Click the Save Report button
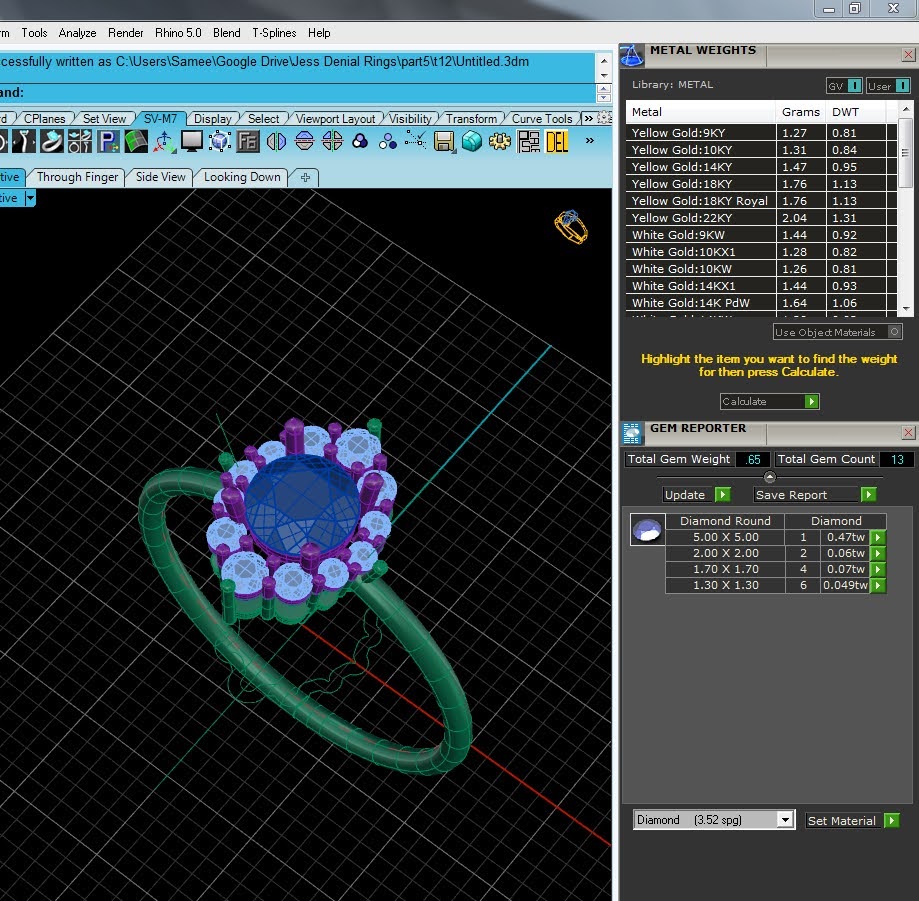This screenshot has width=919, height=901. coord(815,495)
